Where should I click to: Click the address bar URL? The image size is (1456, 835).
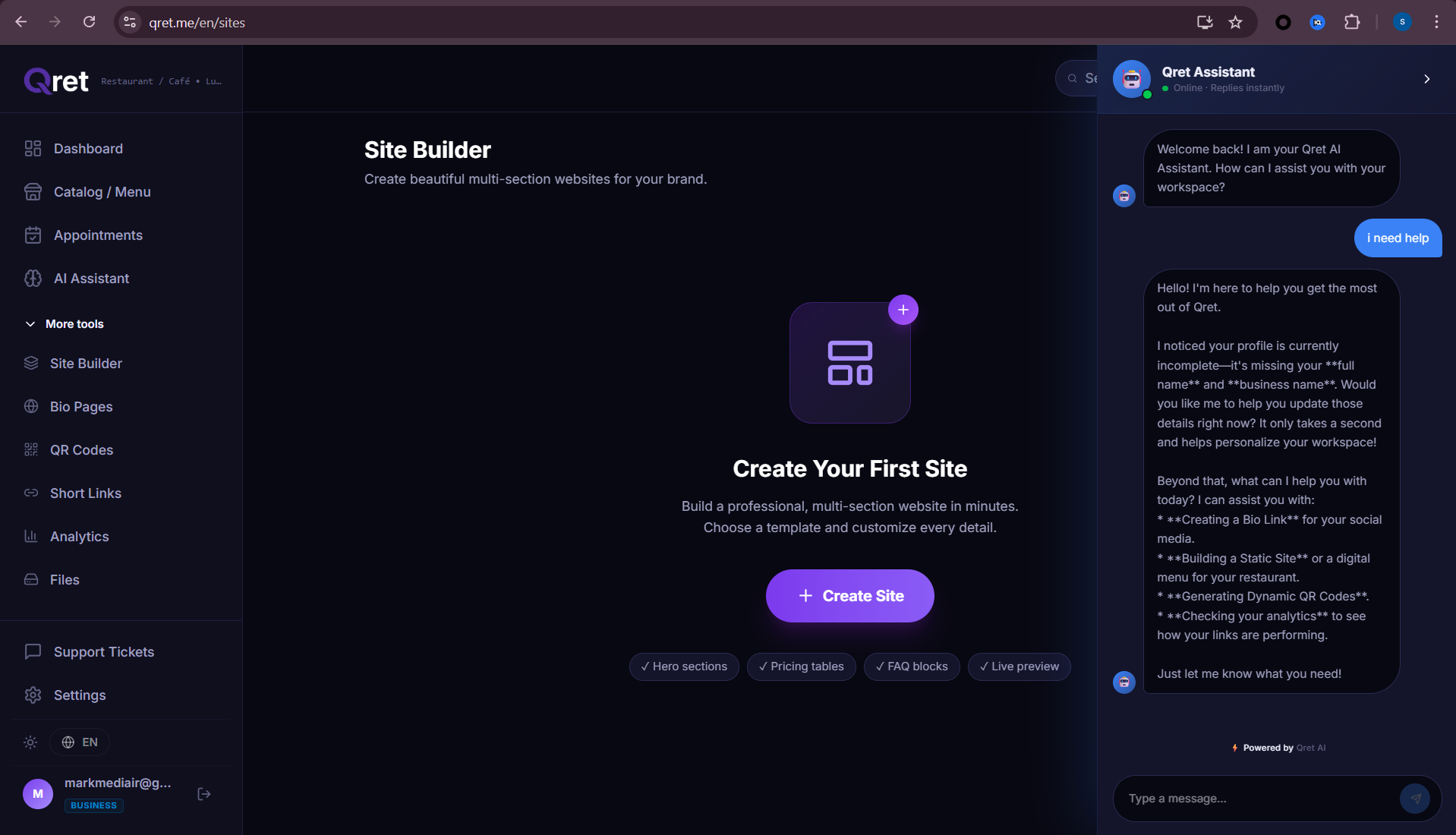point(197,23)
